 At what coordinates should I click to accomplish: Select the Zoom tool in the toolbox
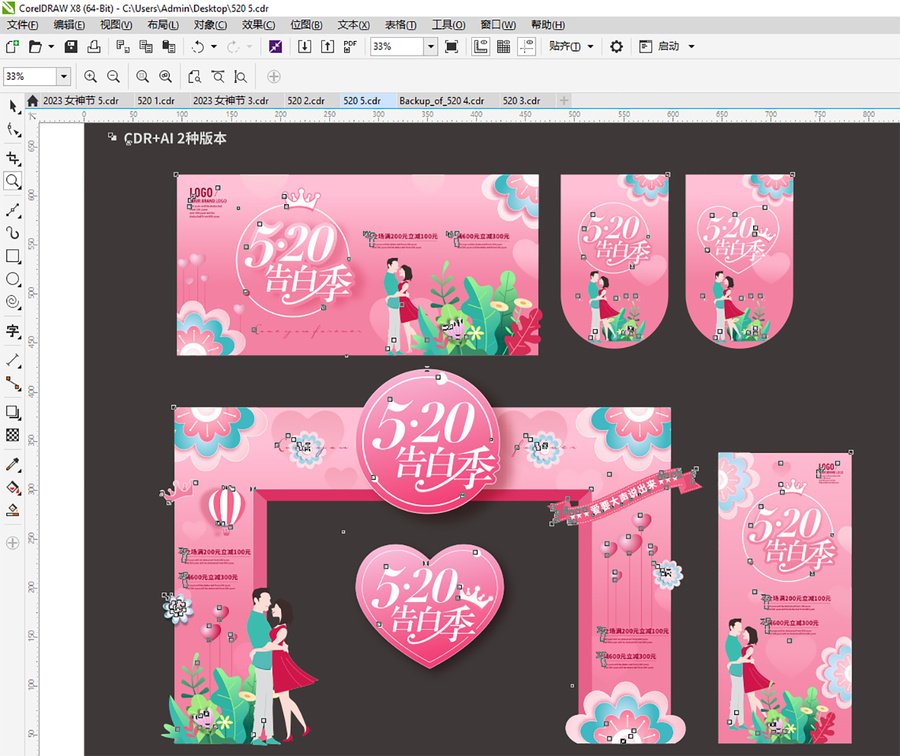pos(13,181)
